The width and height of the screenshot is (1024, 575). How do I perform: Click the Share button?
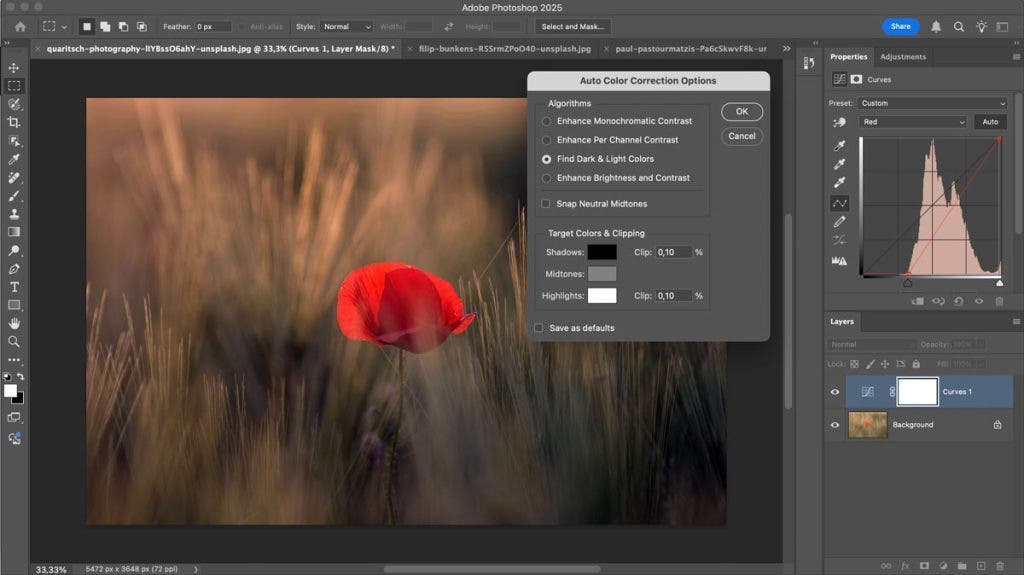900,27
